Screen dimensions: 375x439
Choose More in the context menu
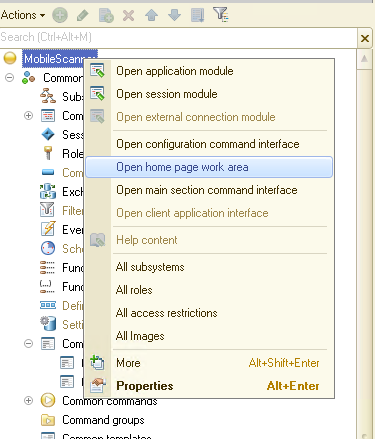pos(209,363)
